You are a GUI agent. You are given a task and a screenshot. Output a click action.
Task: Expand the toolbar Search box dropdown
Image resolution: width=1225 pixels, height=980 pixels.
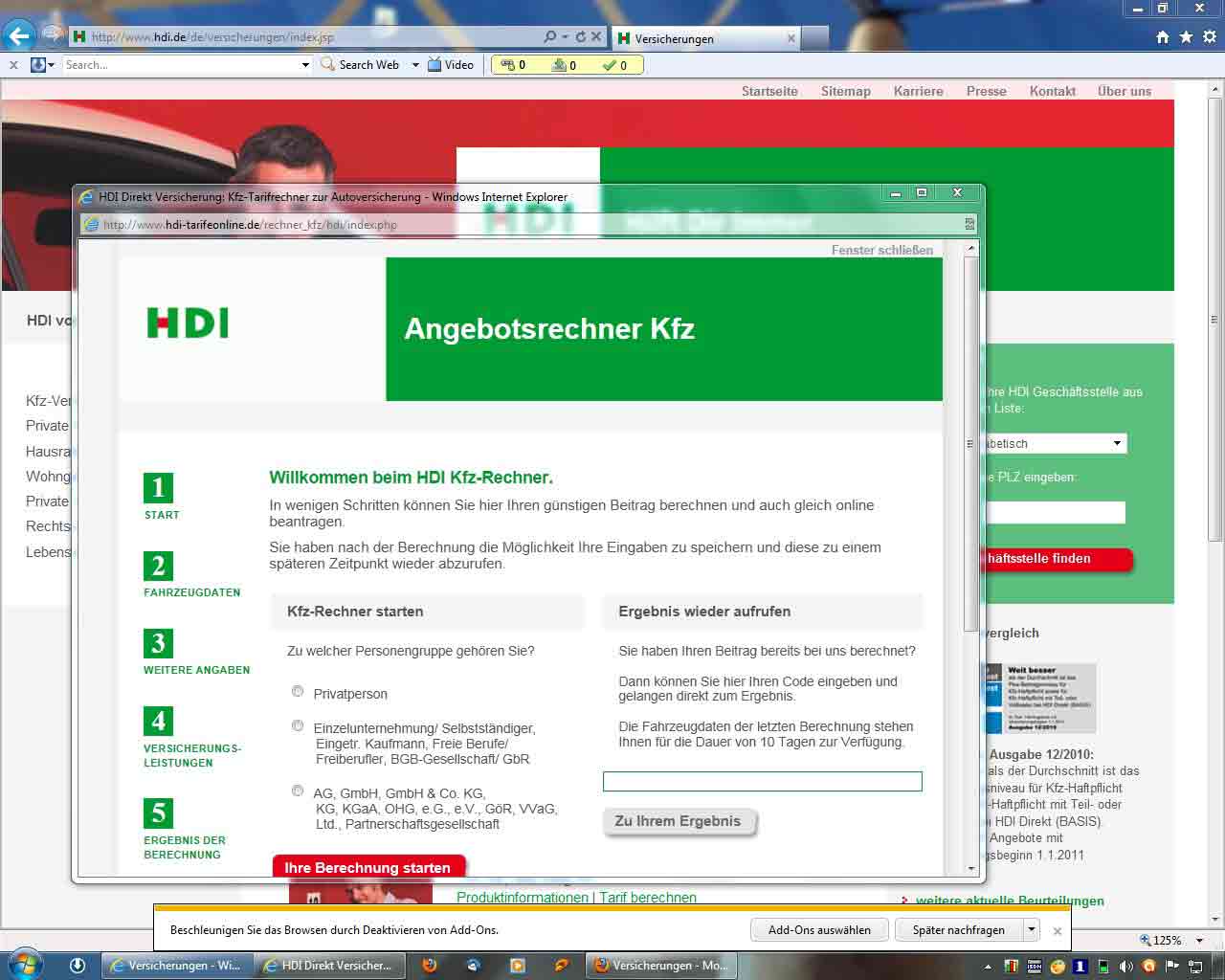pyautogui.click(x=305, y=65)
